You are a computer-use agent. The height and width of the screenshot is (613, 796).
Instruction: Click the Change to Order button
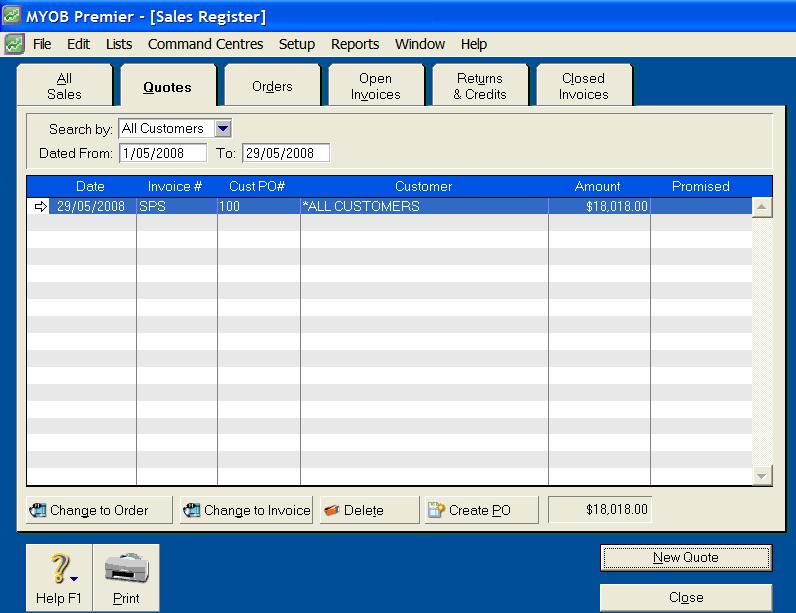coord(99,510)
